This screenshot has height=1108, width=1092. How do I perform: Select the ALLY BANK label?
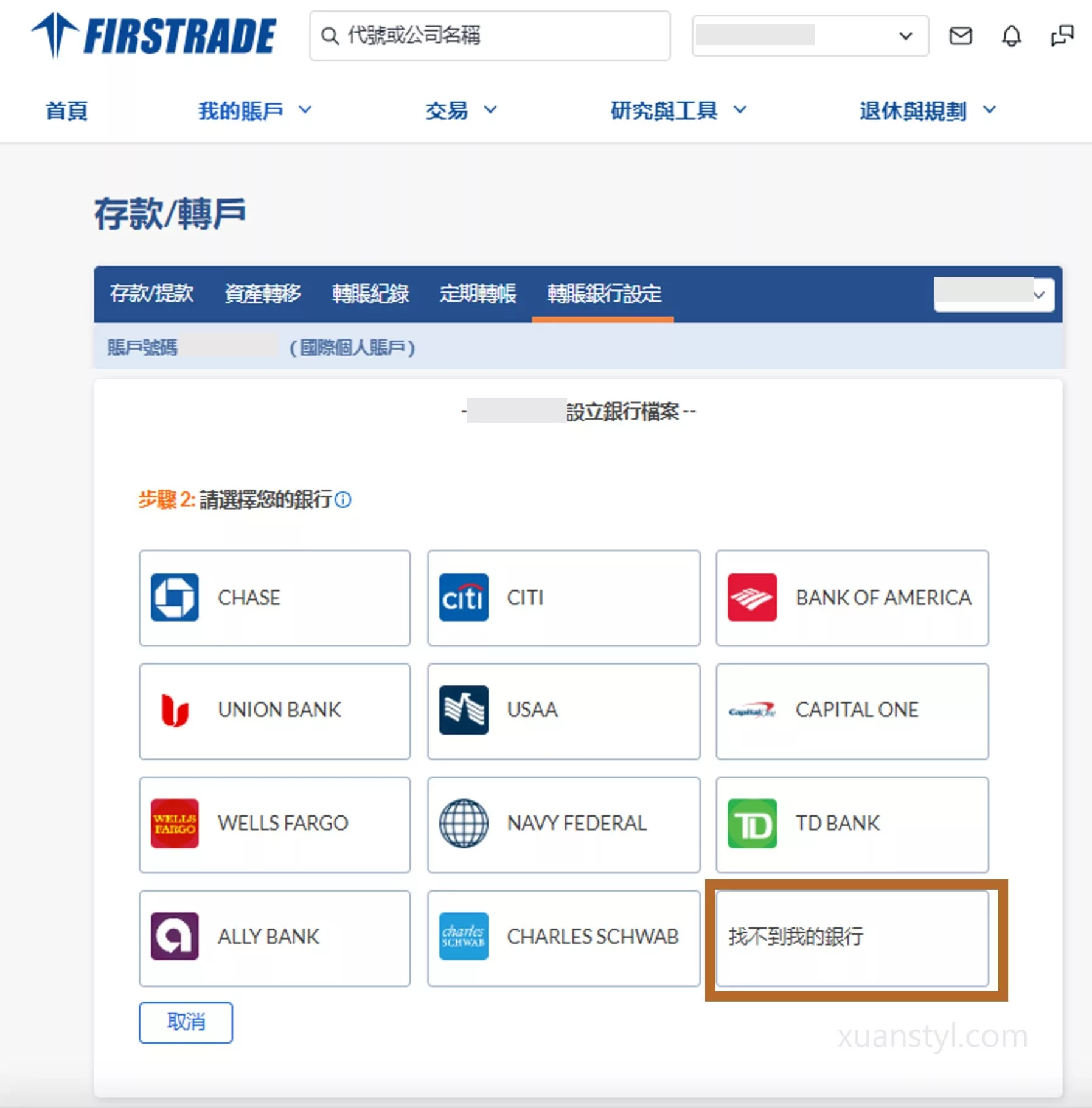pyautogui.click(x=268, y=936)
